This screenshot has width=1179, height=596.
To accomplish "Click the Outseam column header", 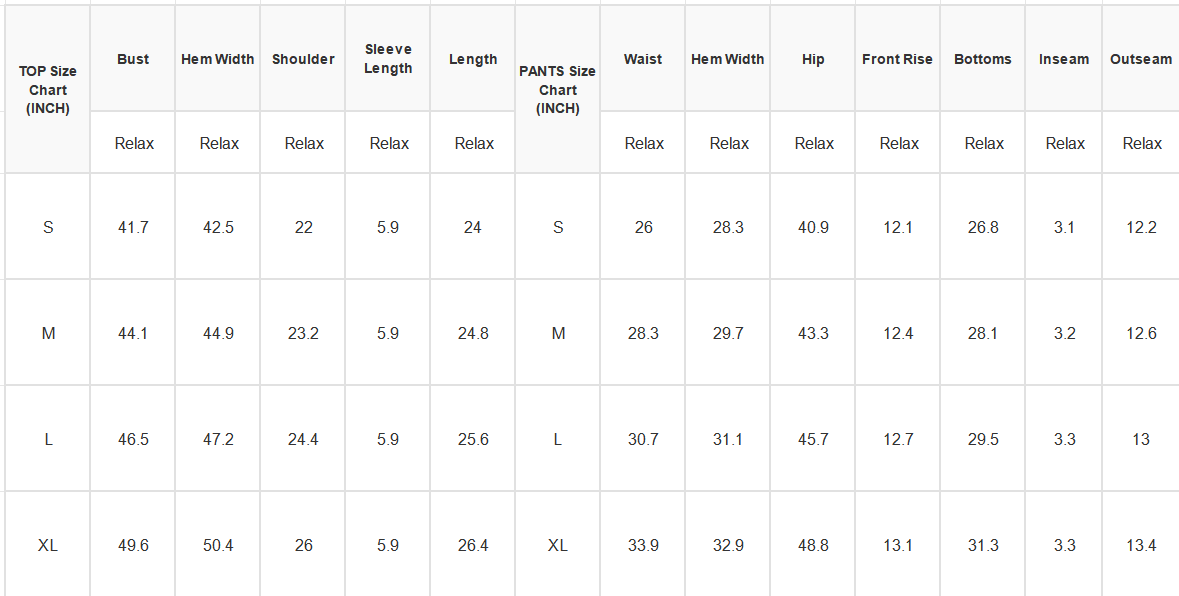I will pos(1141,59).
